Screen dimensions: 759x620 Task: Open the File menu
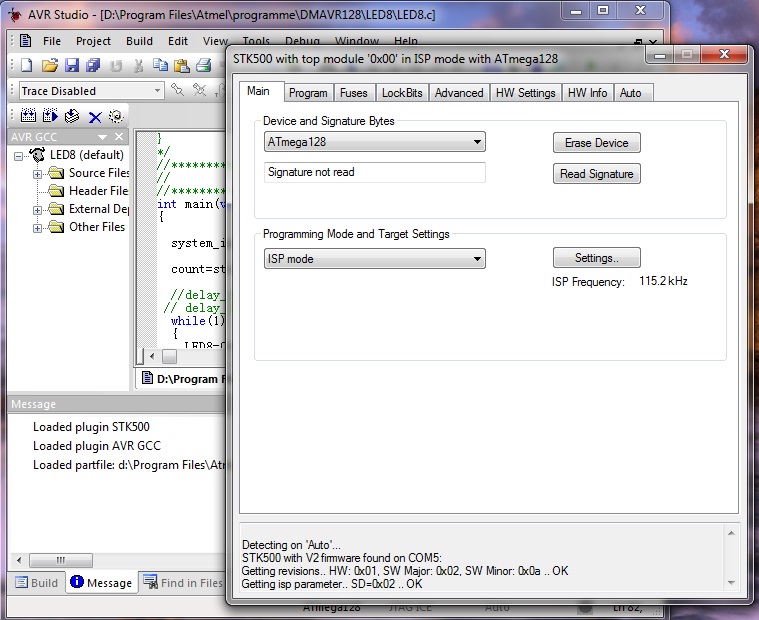click(x=52, y=41)
